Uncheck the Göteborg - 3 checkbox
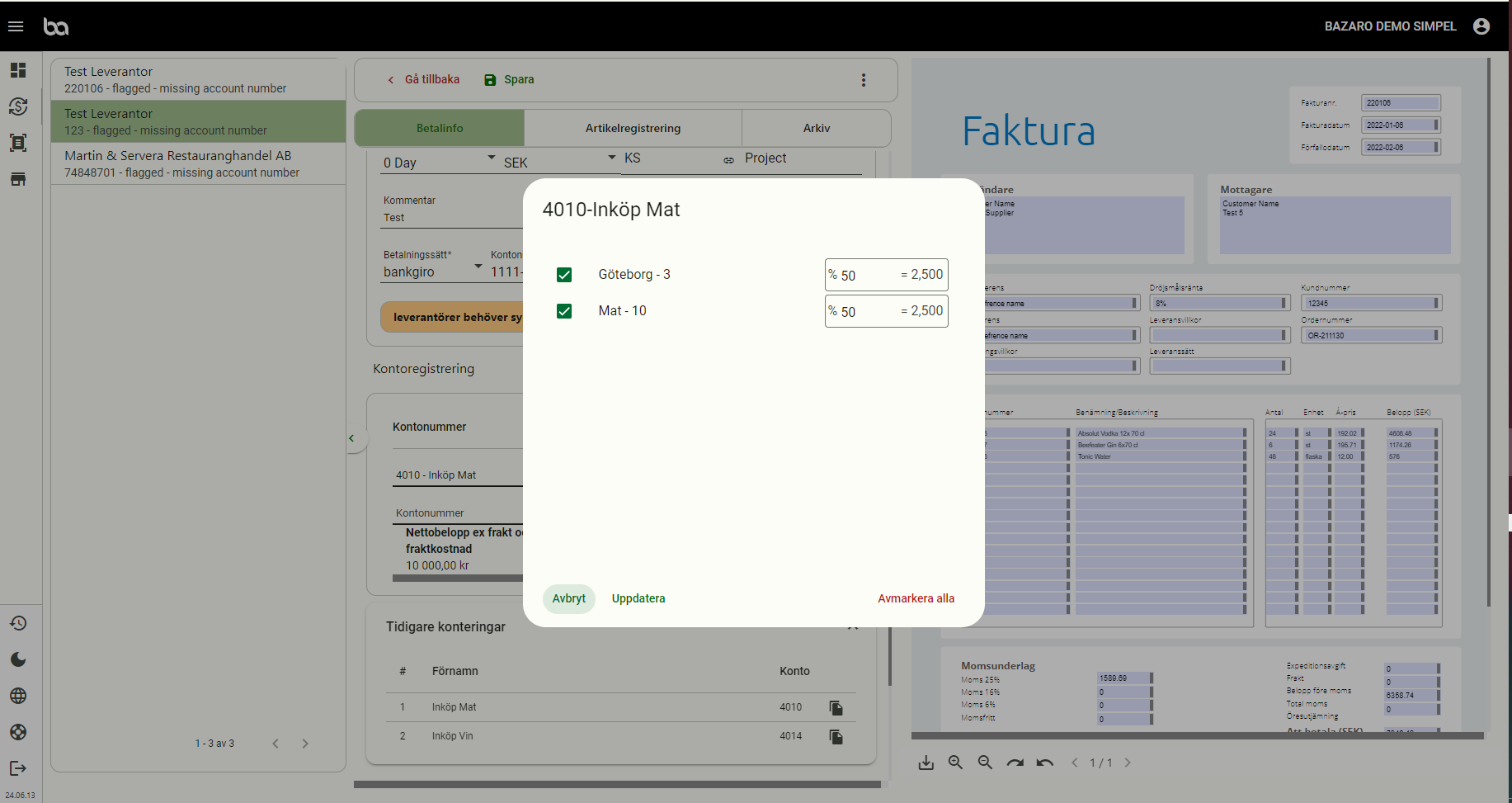Viewport: 1512px width, 803px height. 564,275
